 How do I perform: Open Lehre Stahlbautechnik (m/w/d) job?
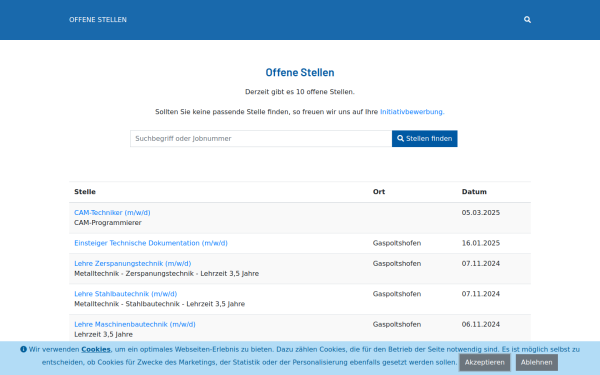click(126, 294)
